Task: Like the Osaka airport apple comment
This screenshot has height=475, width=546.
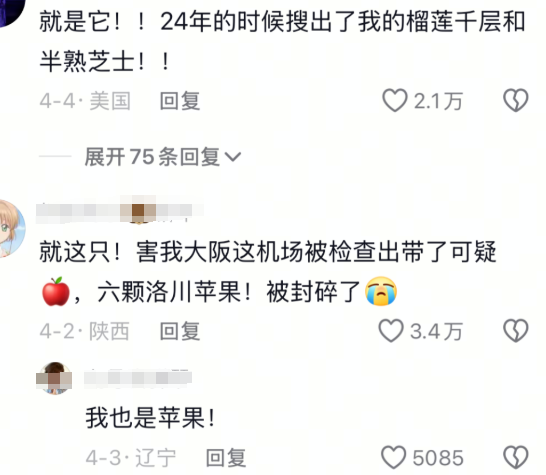Action: click(x=391, y=330)
